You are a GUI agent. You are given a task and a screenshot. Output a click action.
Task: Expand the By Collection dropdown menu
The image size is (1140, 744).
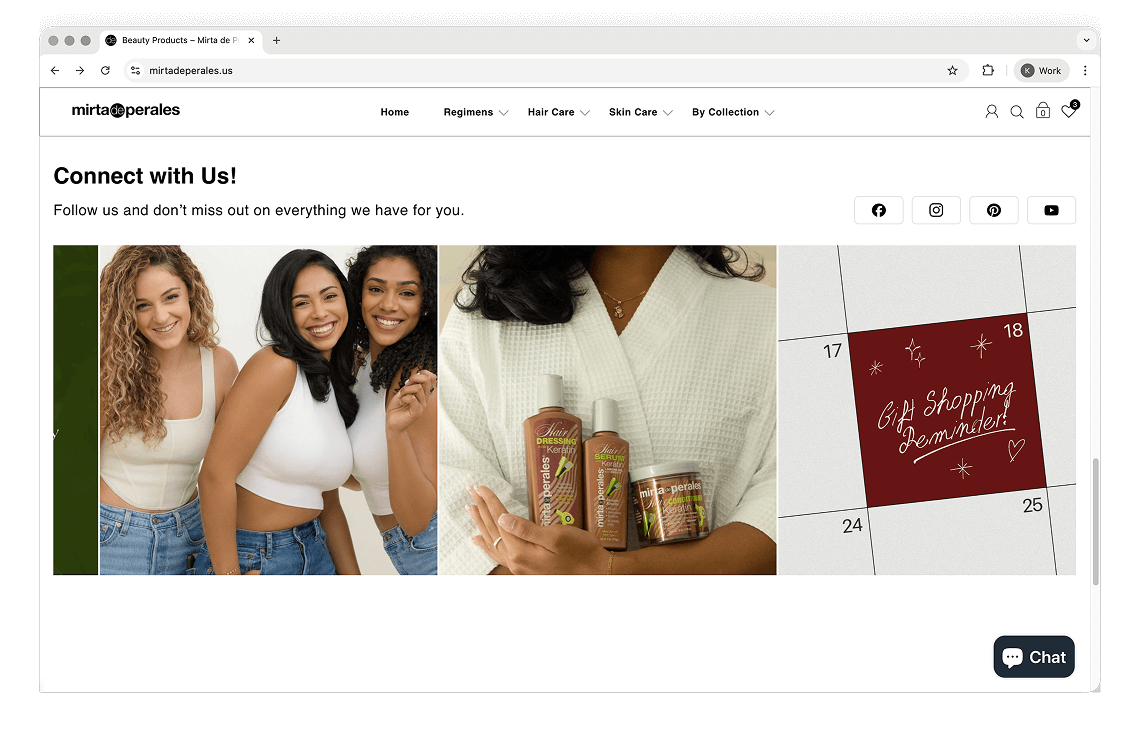[733, 112]
